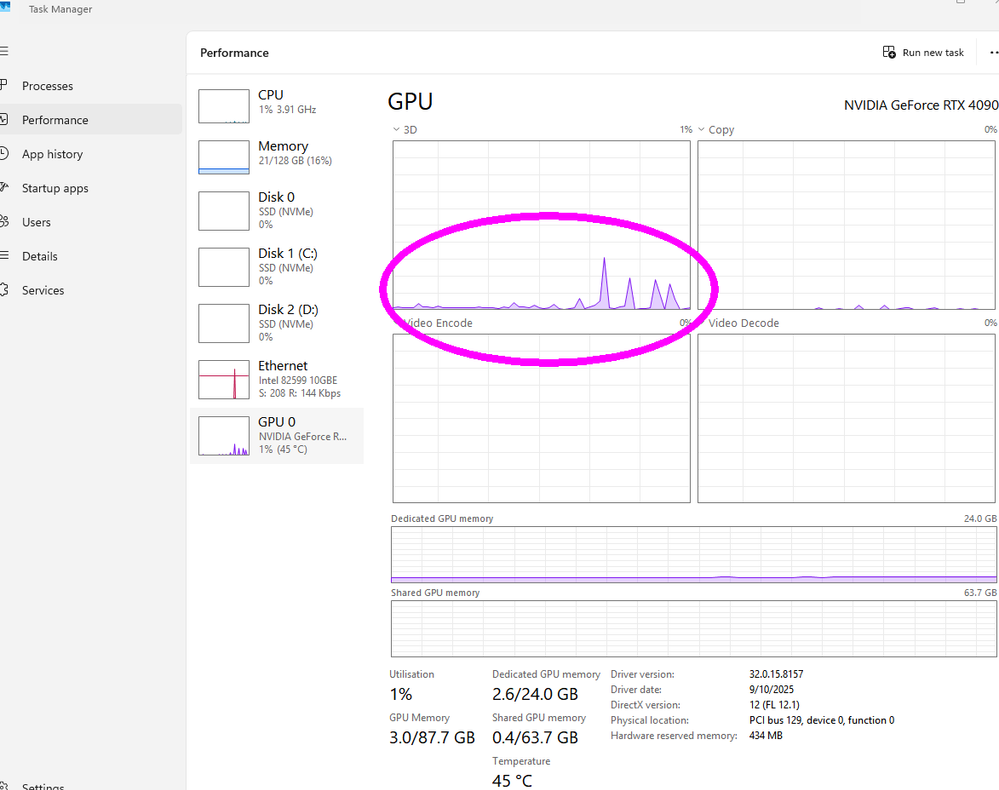Toggle the hamburger navigation menu
This screenshot has height=790, width=999.
click(x=4, y=51)
